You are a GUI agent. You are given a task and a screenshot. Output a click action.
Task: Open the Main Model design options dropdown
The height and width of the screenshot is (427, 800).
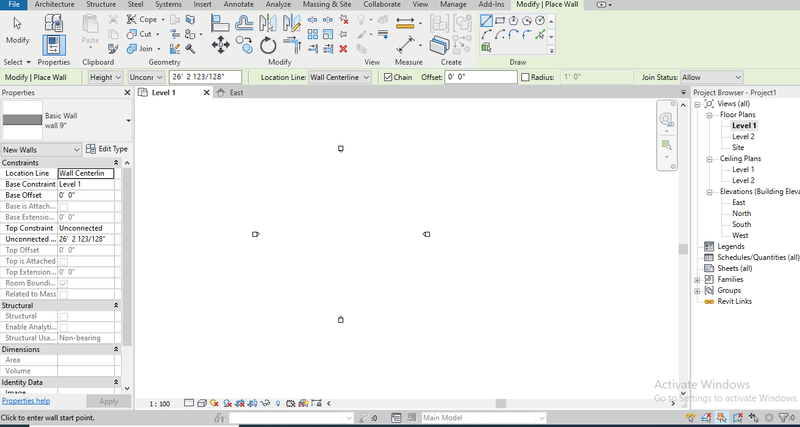(483, 418)
